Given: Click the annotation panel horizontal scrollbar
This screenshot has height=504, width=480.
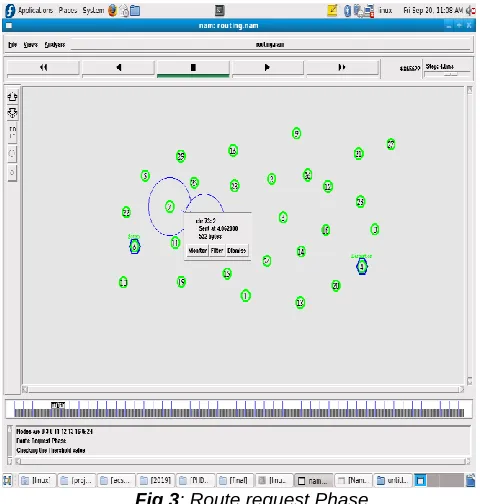Looking at the screenshot, I should [243, 461].
